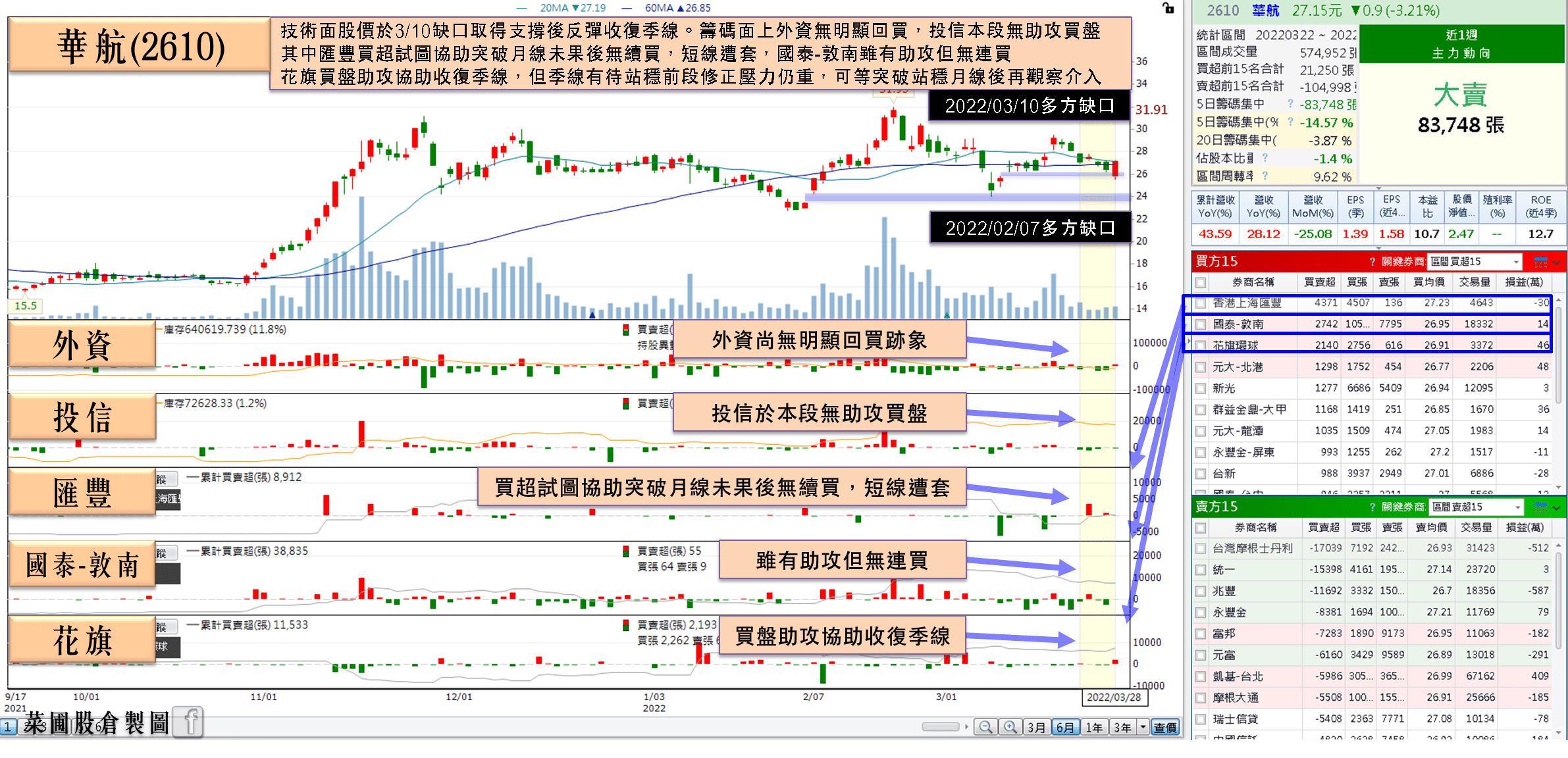Open the time range dropdown arrow beside 3年
Viewport: 1568px width, 758px height.
[x=1143, y=727]
